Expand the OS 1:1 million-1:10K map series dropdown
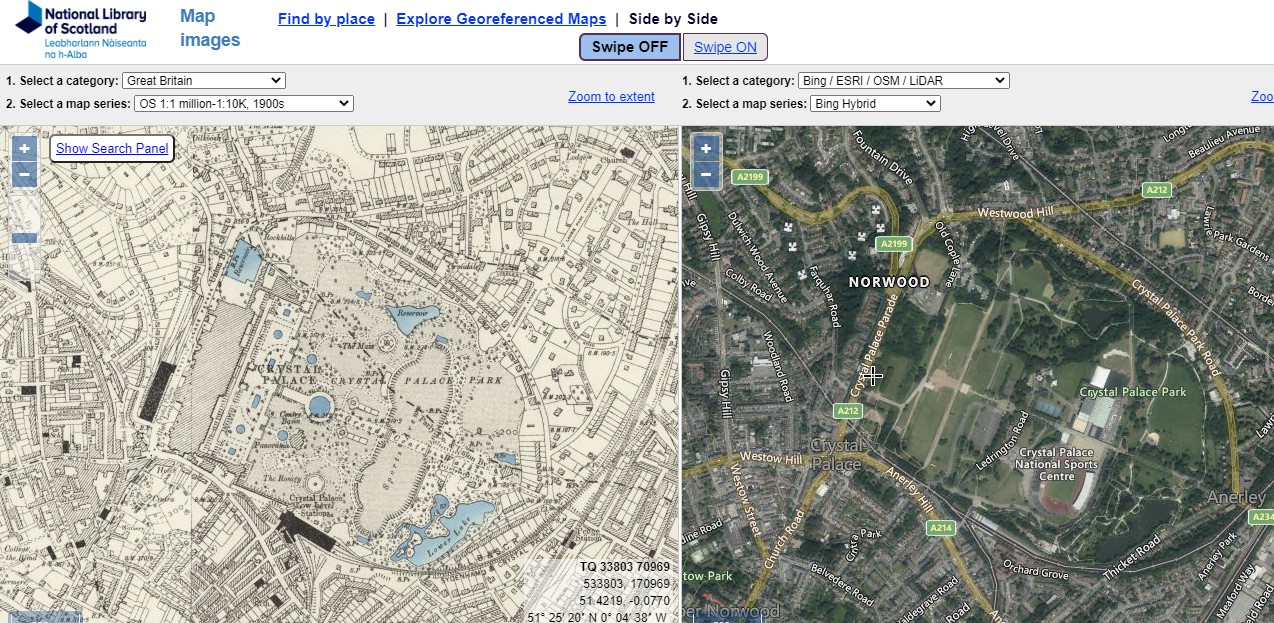1274x623 pixels. tap(244, 104)
